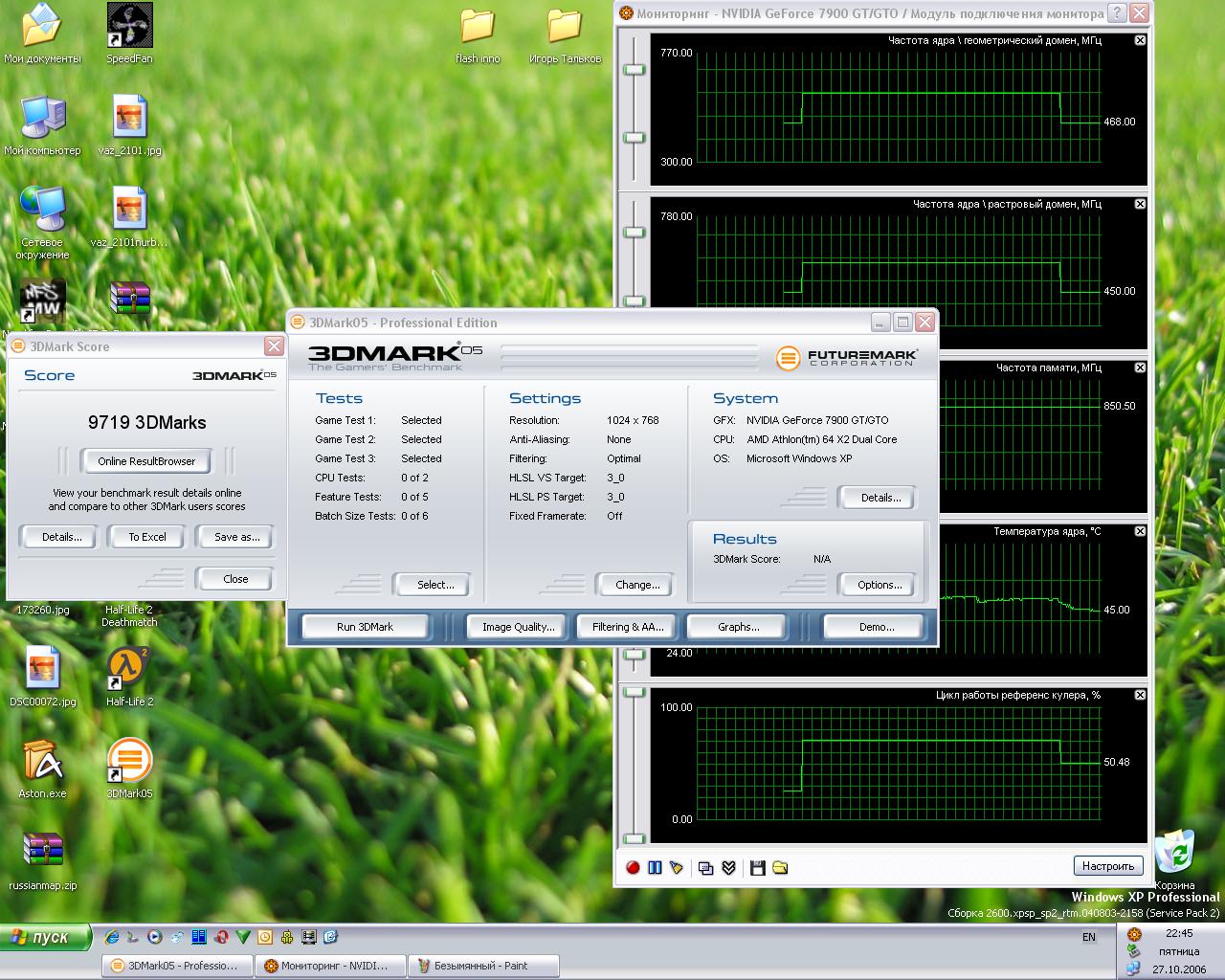Open Image Quality... in 3DMark05

tap(518, 627)
